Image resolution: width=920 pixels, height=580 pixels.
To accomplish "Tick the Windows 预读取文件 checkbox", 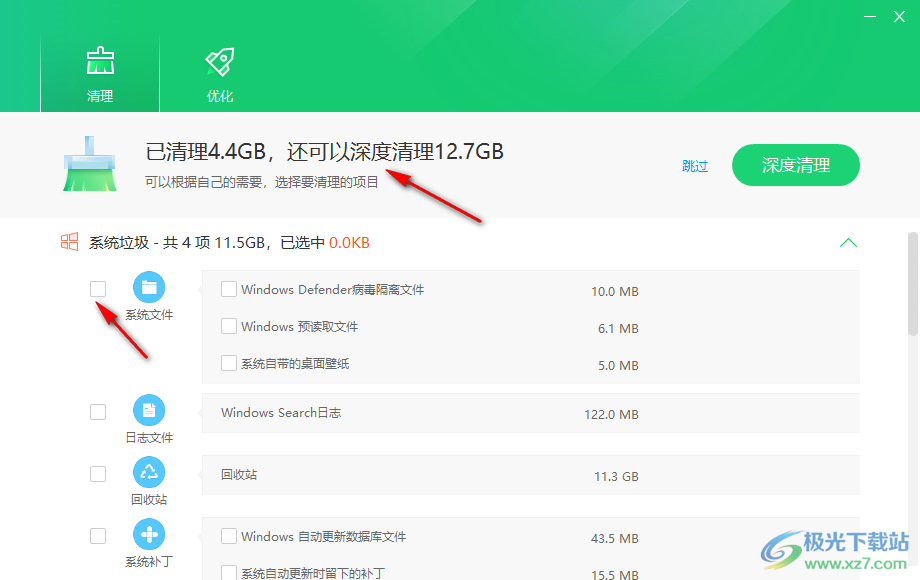I will (x=229, y=326).
